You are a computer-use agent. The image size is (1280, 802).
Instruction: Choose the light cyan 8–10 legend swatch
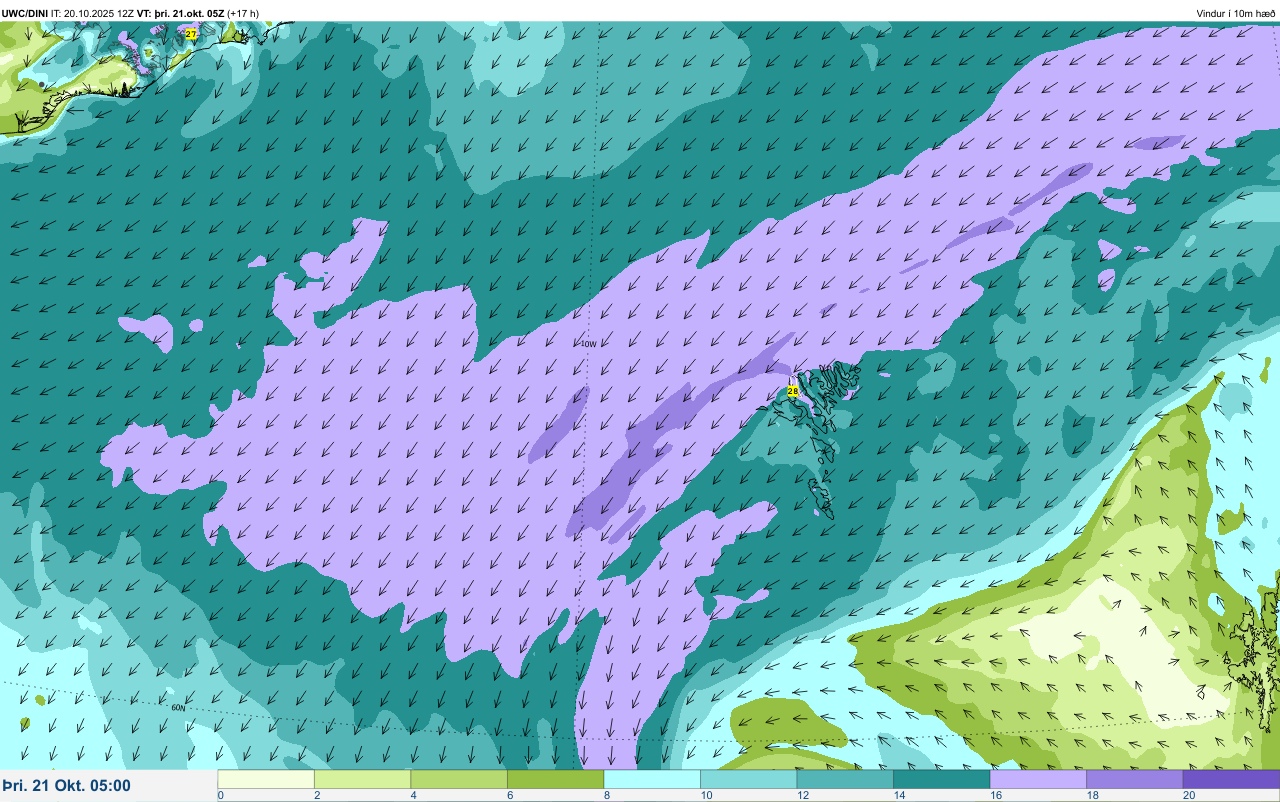click(652, 779)
